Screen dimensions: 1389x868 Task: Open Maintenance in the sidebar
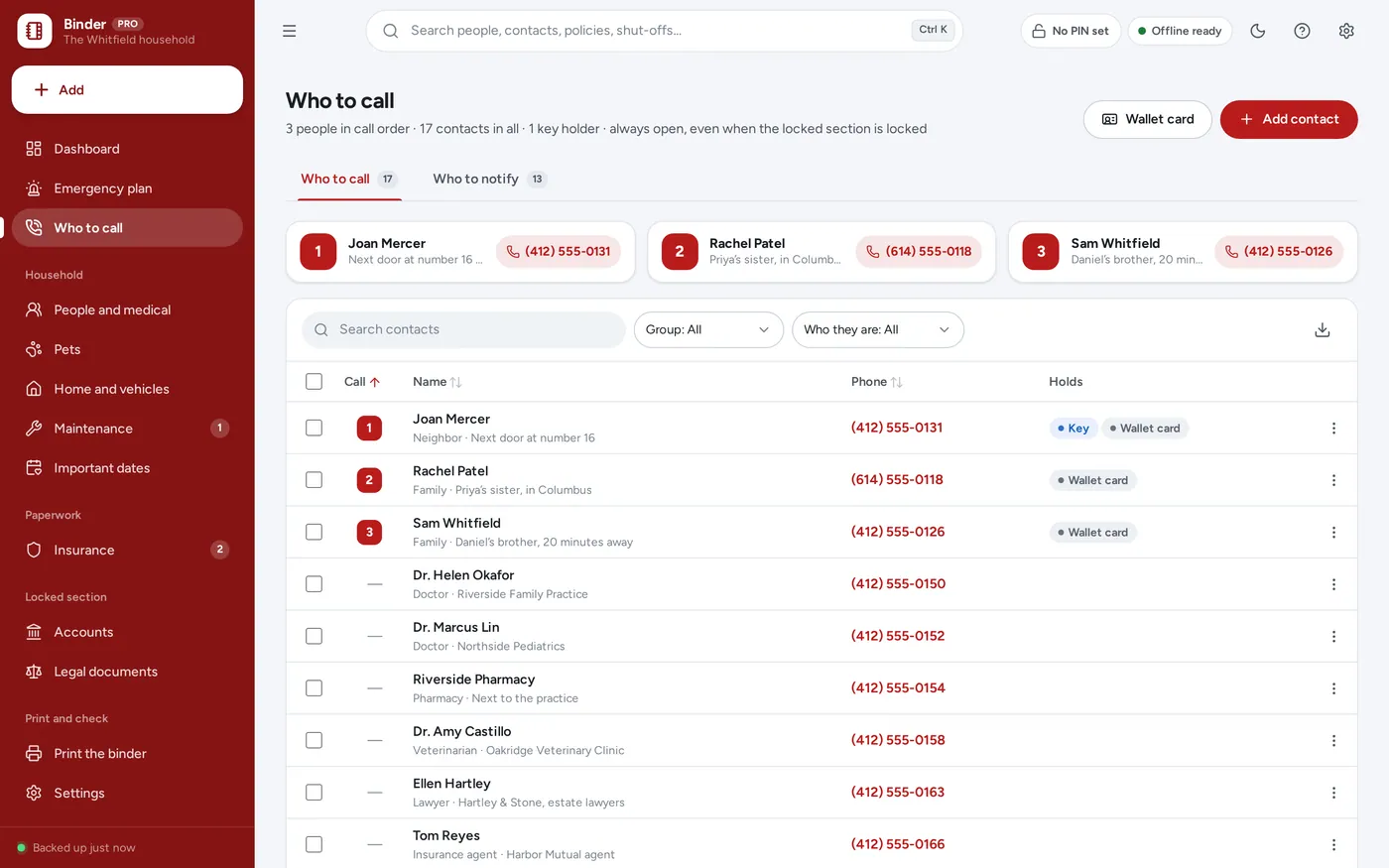click(127, 429)
